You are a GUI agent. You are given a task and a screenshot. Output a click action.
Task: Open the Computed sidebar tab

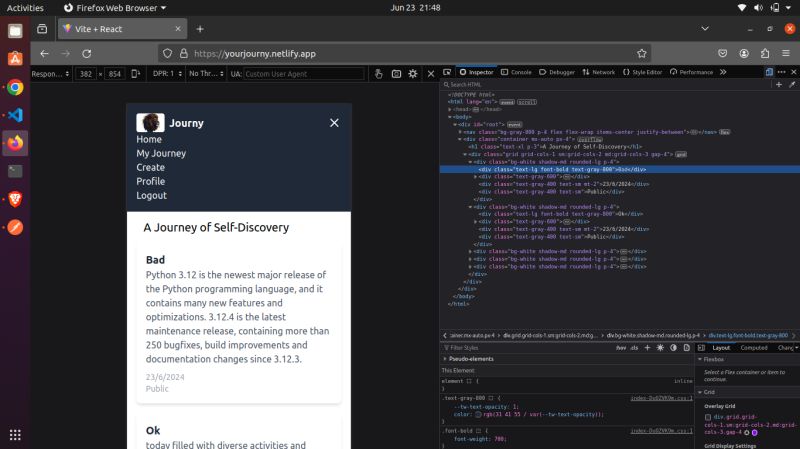[754, 347]
